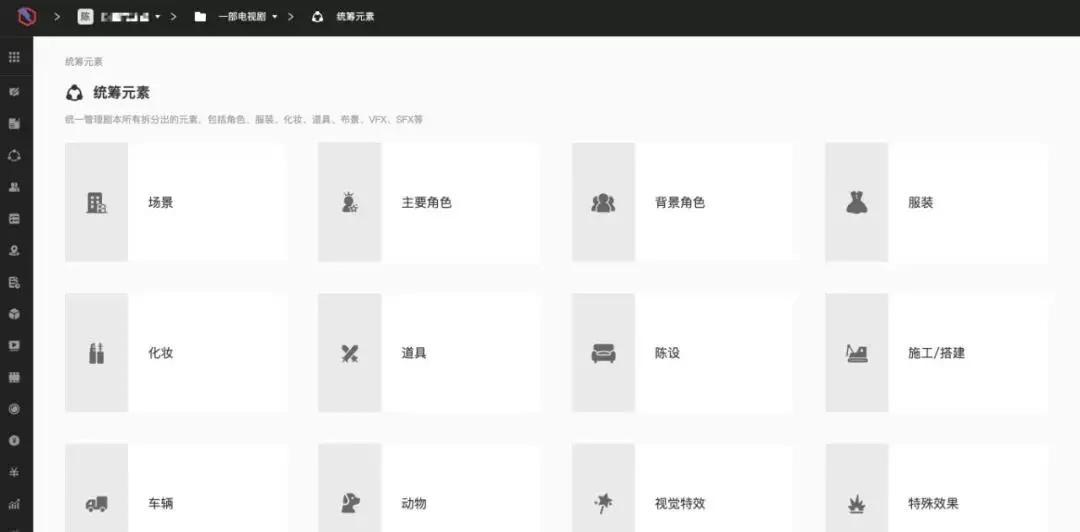Open the 服装 costume dress icon
The width and height of the screenshot is (1080, 532).
[x=856, y=203]
